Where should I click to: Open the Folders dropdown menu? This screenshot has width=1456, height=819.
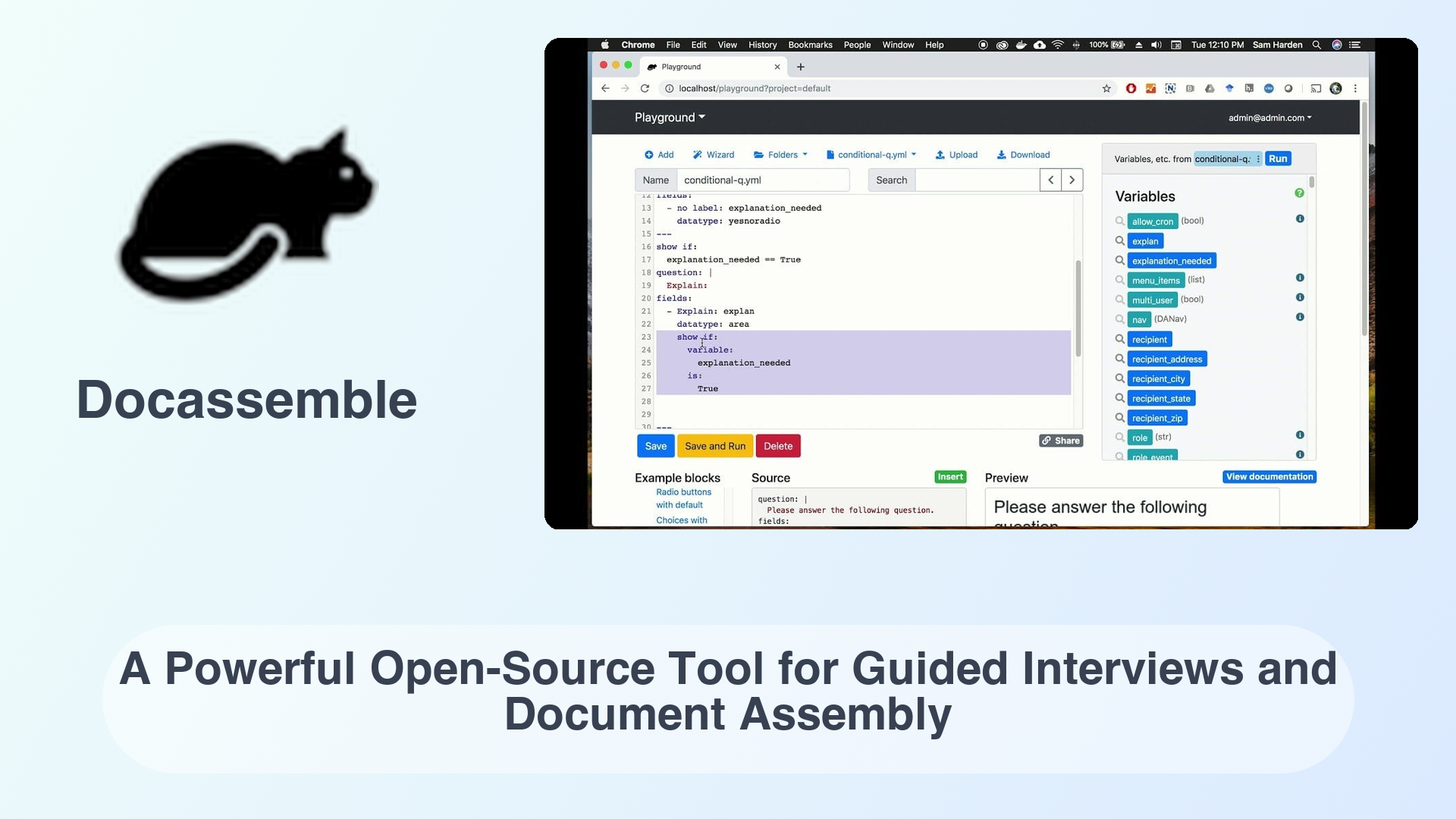785,154
